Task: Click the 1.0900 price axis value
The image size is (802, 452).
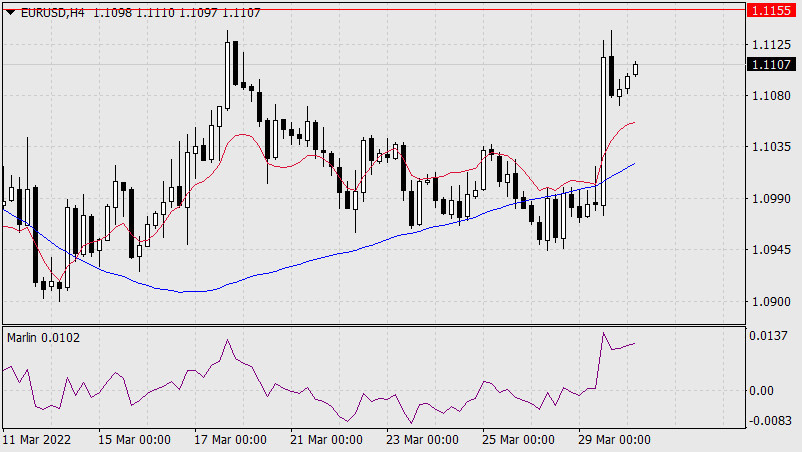Action: (771, 301)
